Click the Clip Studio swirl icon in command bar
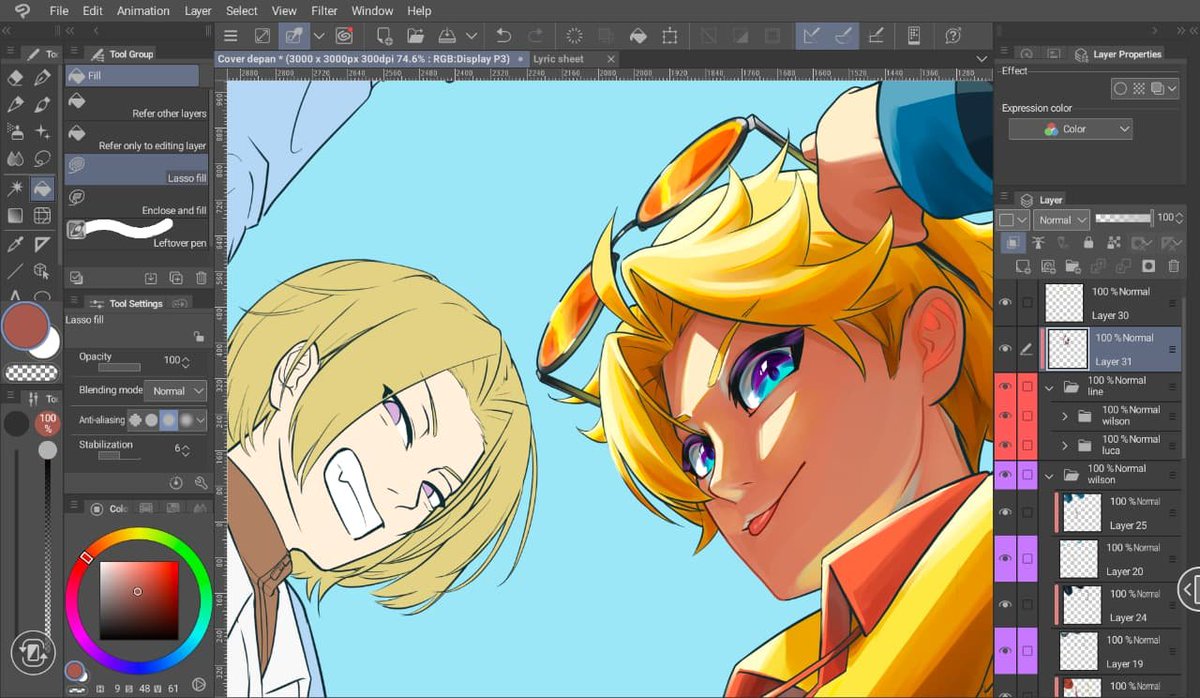The image size is (1200, 698). 344,36
